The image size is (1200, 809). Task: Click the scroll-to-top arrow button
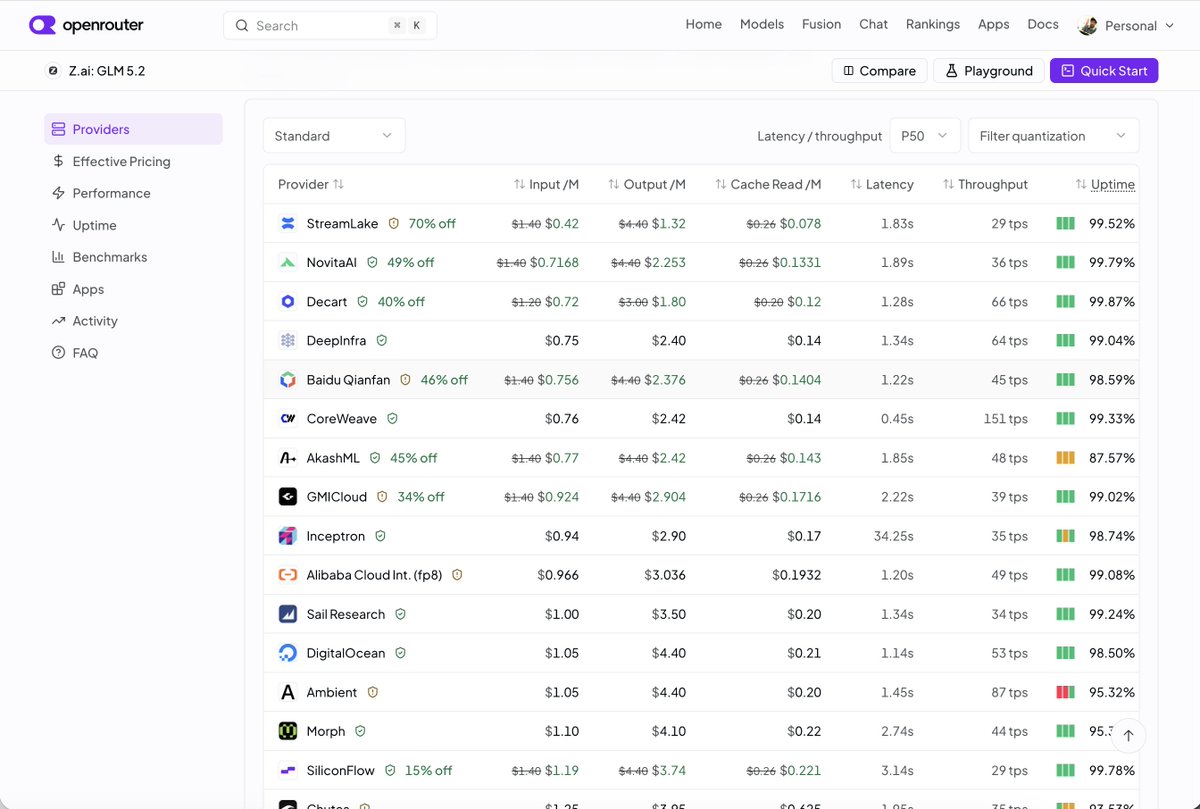click(x=1128, y=735)
